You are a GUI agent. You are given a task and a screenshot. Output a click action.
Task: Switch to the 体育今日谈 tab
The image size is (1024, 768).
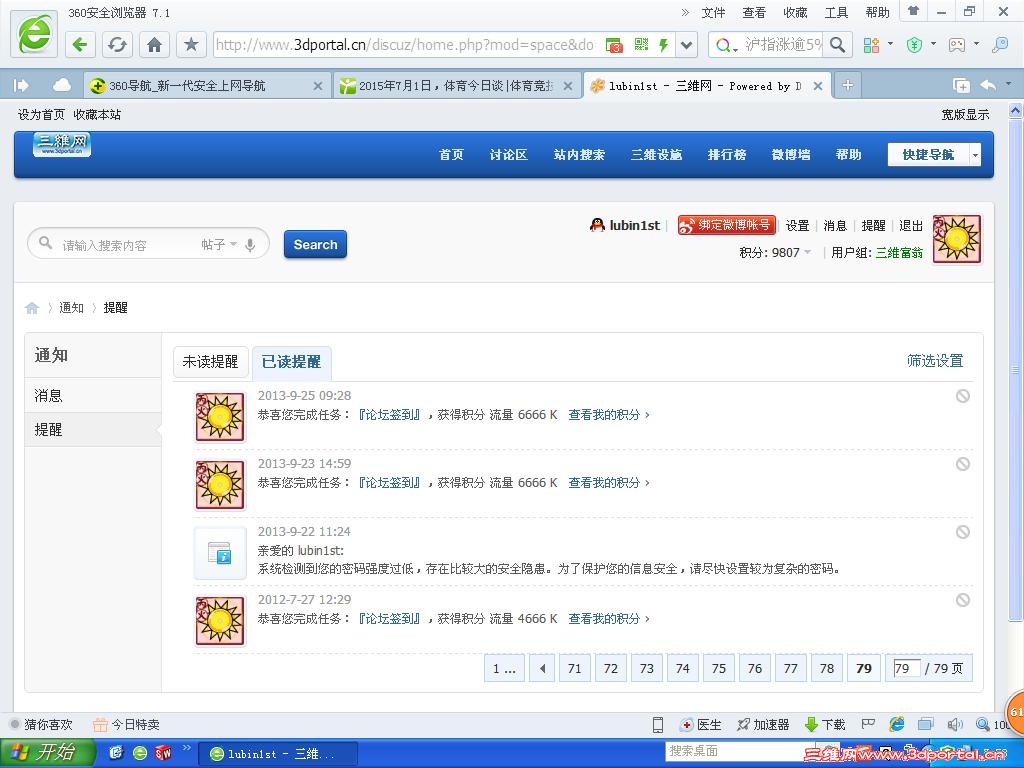457,86
